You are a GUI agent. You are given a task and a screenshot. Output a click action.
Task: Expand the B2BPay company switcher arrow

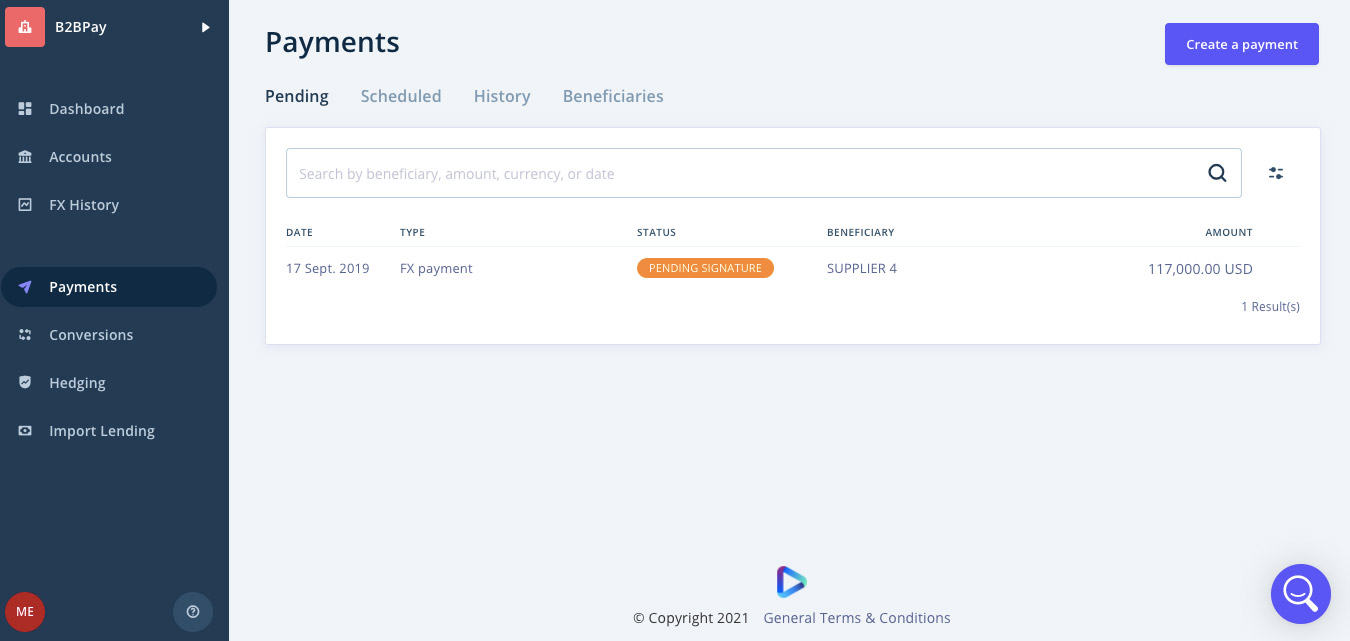click(205, 27)
